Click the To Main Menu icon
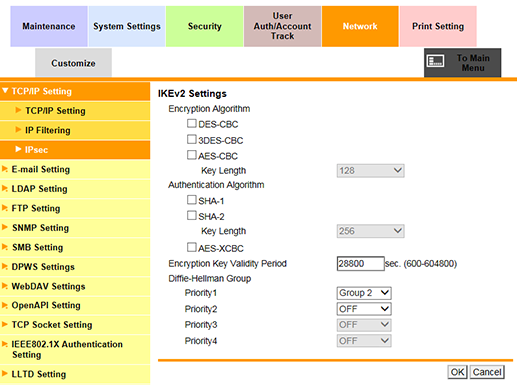 tap(435, 61)
